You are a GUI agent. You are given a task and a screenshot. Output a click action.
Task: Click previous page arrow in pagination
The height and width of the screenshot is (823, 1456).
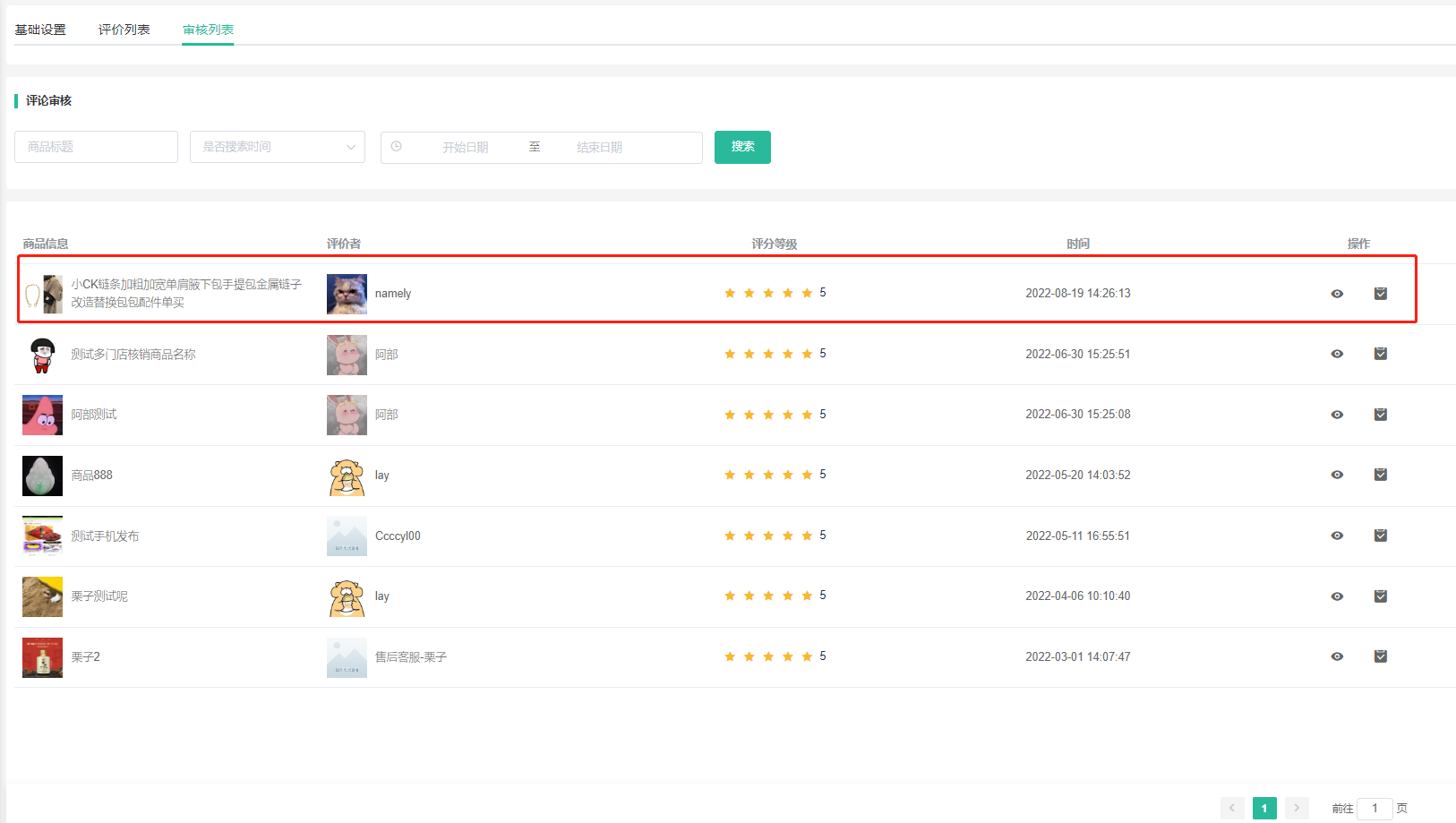tap(1232, 808)
